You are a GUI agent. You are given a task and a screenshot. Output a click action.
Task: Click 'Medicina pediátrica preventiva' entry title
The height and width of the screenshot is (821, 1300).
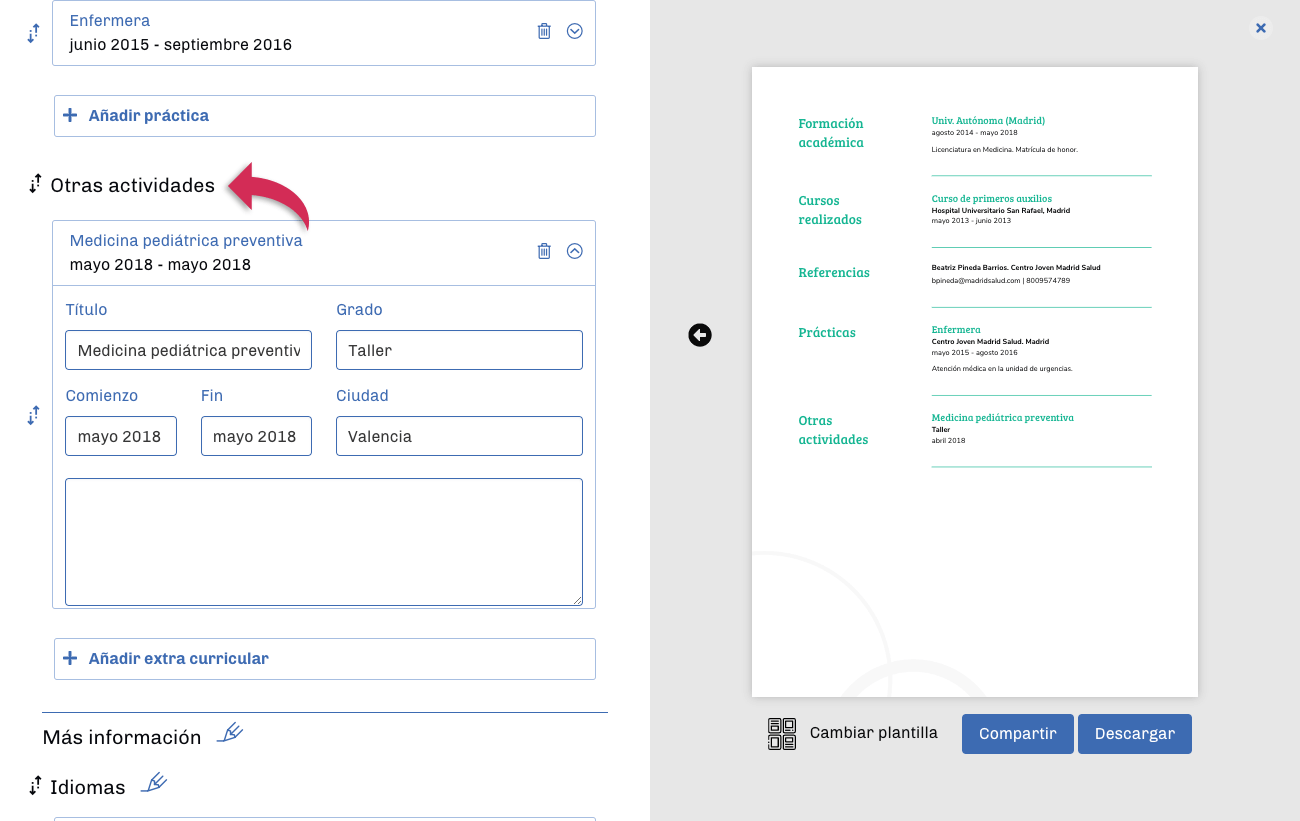(x=186, y=241)
